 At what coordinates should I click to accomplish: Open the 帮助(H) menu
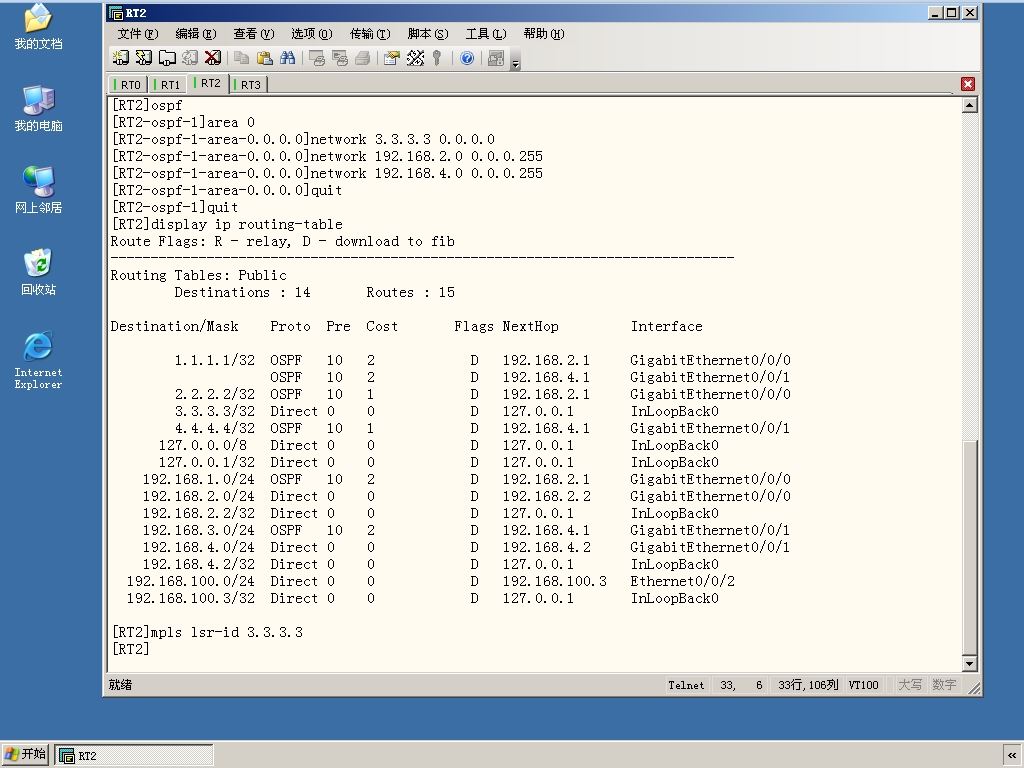point(544,34)
